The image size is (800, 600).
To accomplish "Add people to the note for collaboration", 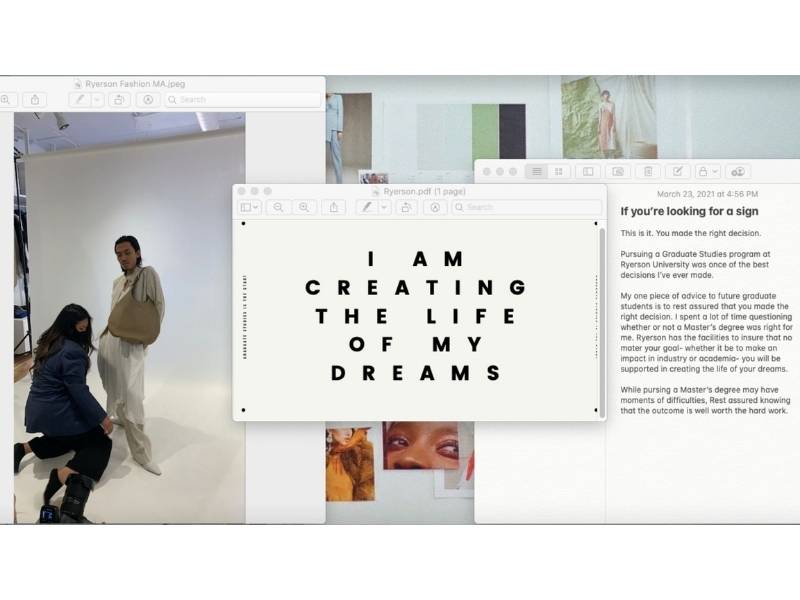I will 738,172.
